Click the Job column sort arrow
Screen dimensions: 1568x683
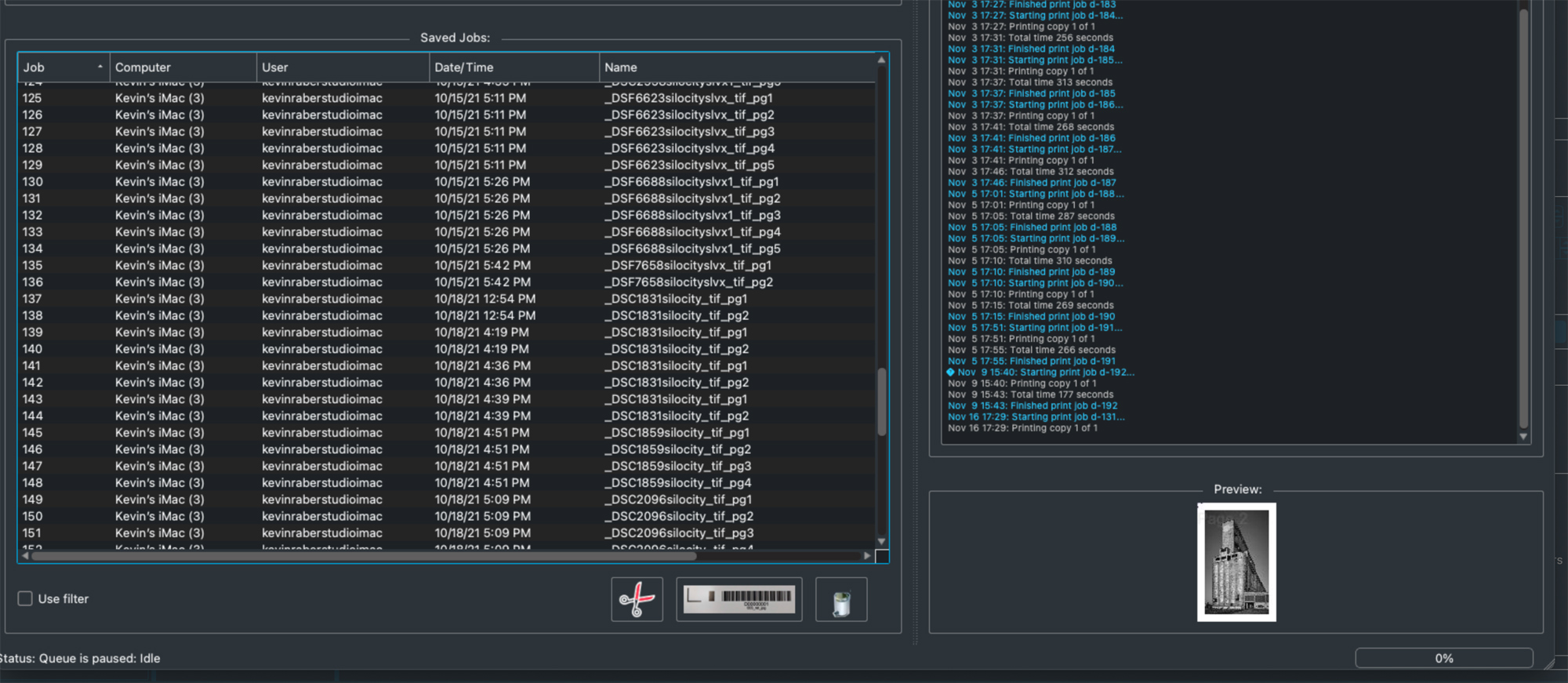click(x=100, y=67)
